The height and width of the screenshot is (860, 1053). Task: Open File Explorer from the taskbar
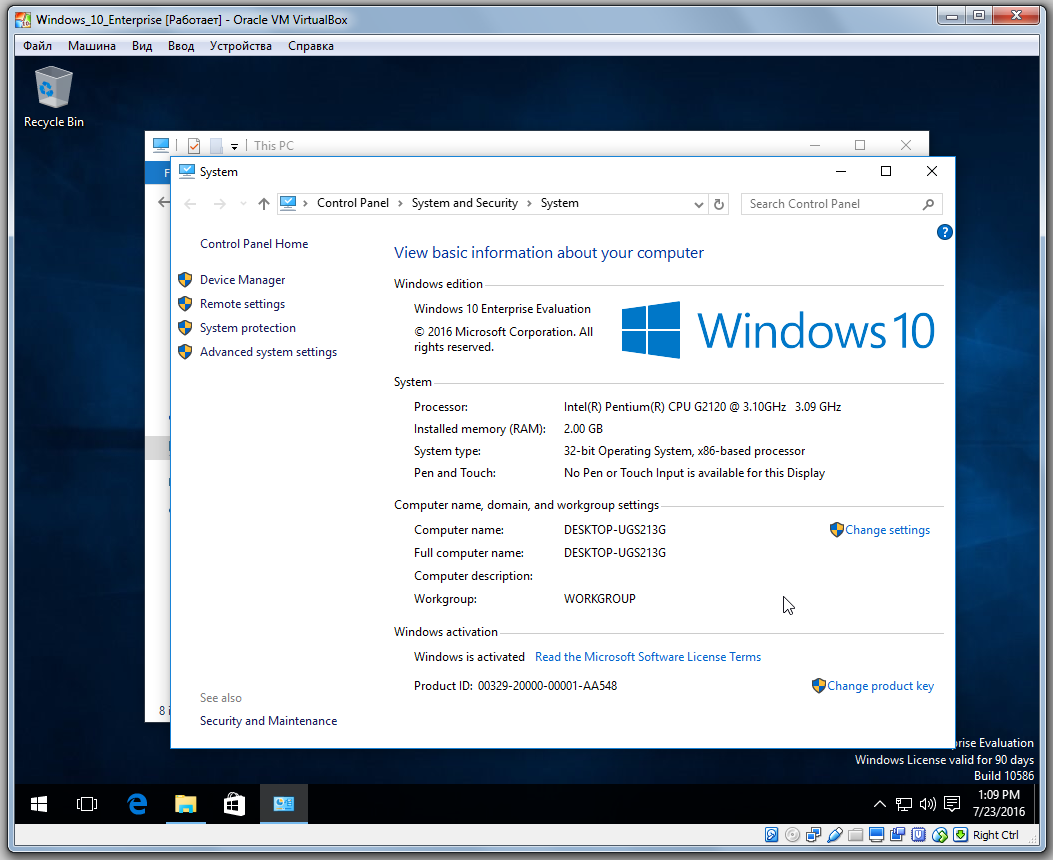coord(185,804)
